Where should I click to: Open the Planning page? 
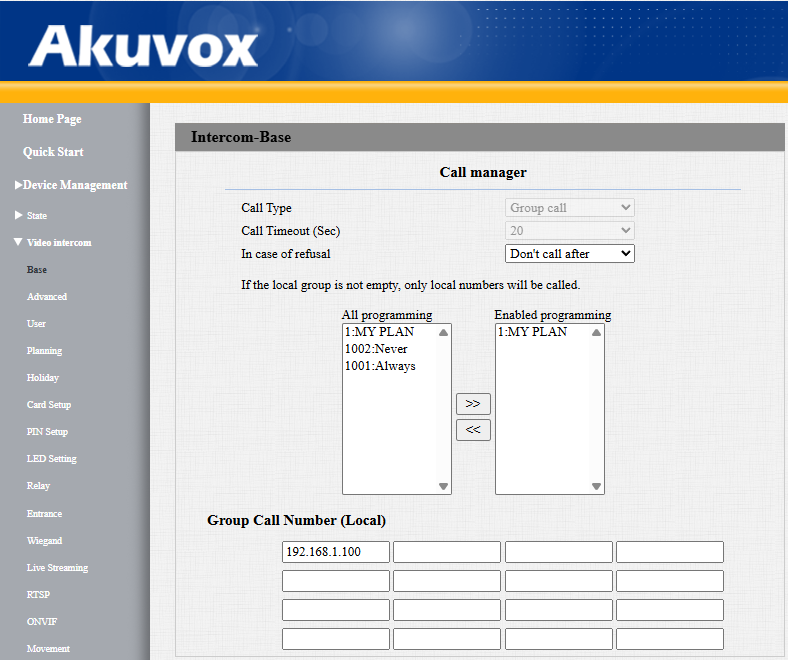[x=44, y=351]
